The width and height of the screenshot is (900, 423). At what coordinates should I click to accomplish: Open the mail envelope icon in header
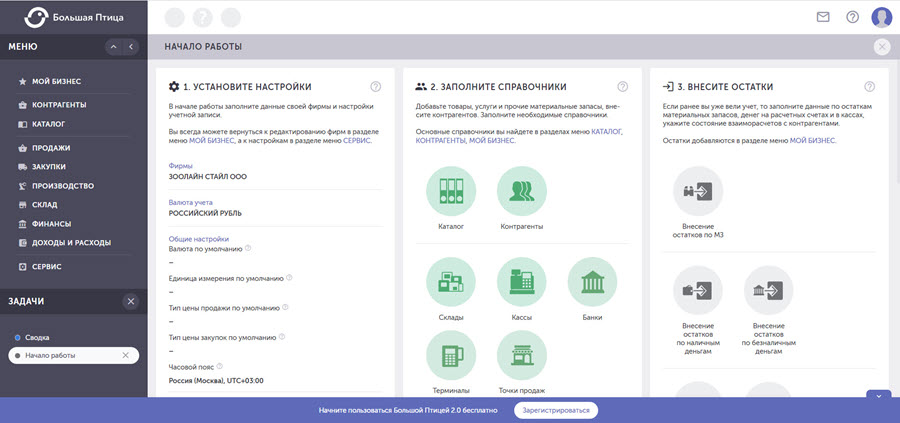click(x=823, y=17)
